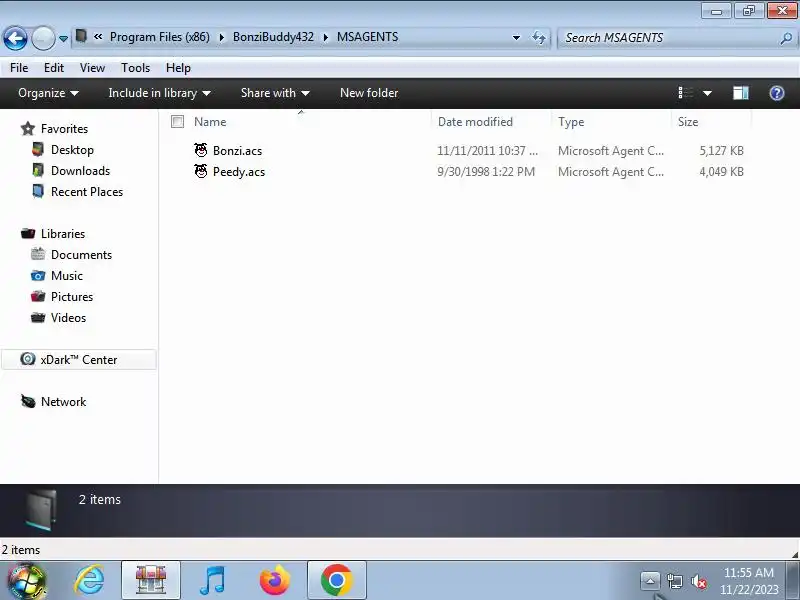Expand hidden path chevrons in address bar
800x600 pixels.
[98, 37]
